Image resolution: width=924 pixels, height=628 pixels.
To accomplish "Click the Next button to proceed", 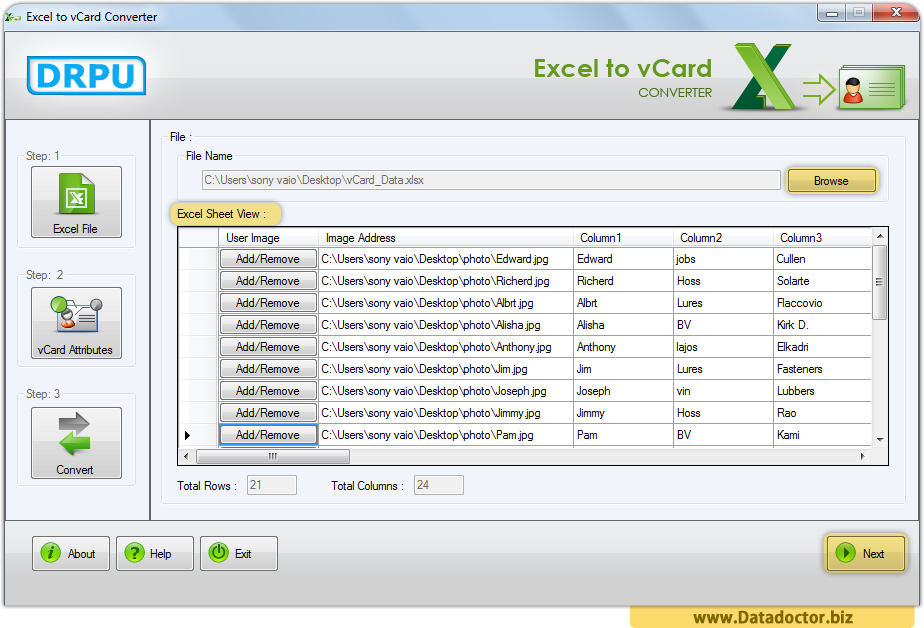I will coord(866,553).
